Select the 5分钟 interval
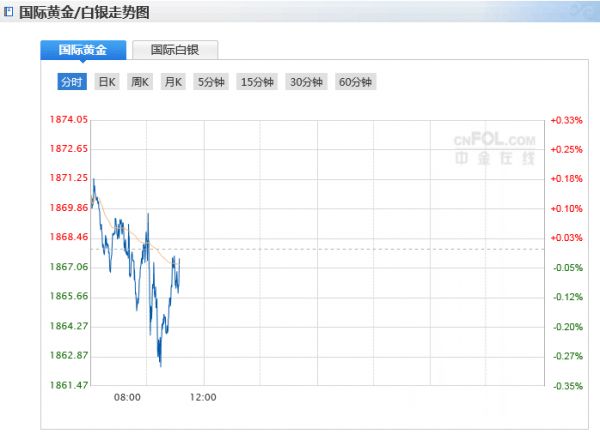Image resolution: width=600 pixels, height=440 pixels. coord(211,81)
